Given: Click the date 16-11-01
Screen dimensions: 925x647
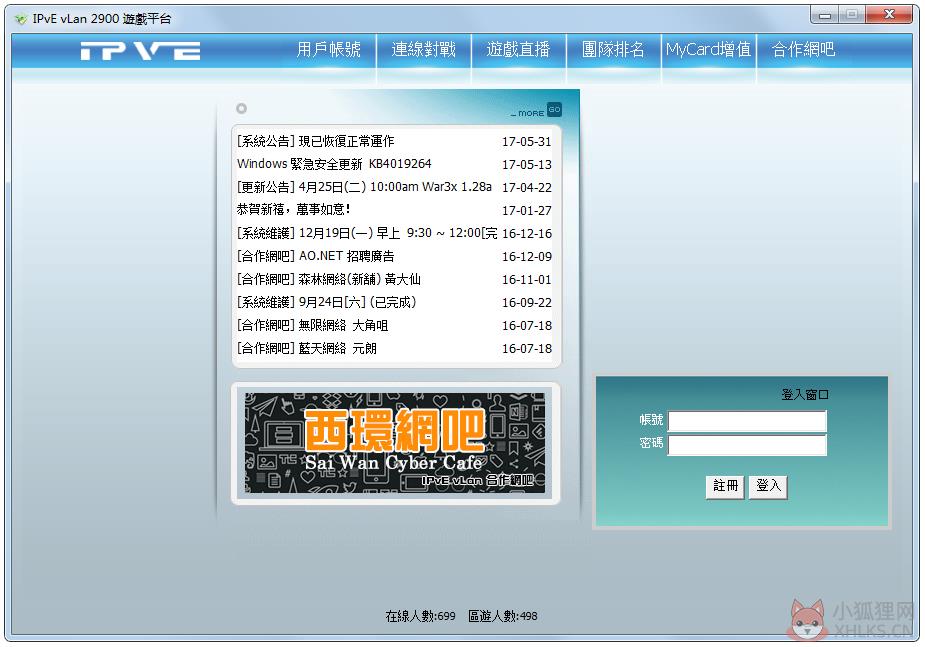Looking at the screenshot, I should click(527, 280).
